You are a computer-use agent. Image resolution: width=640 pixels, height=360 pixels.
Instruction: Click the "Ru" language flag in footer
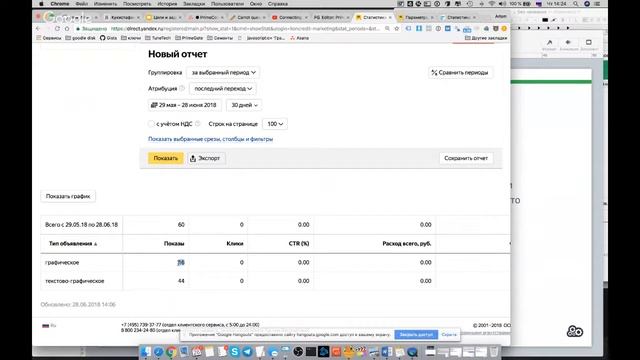click(49, 325)
